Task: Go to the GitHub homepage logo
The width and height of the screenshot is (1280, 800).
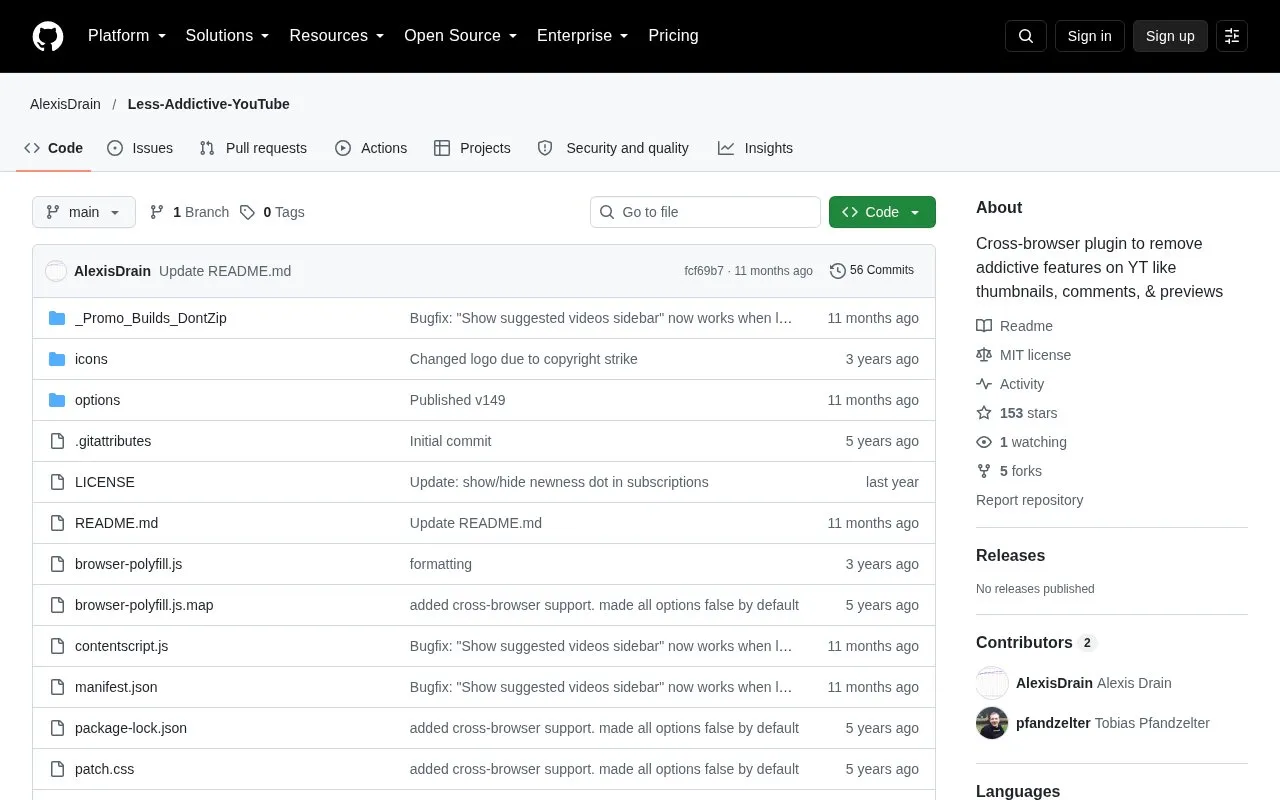Action: pos(48,36)
